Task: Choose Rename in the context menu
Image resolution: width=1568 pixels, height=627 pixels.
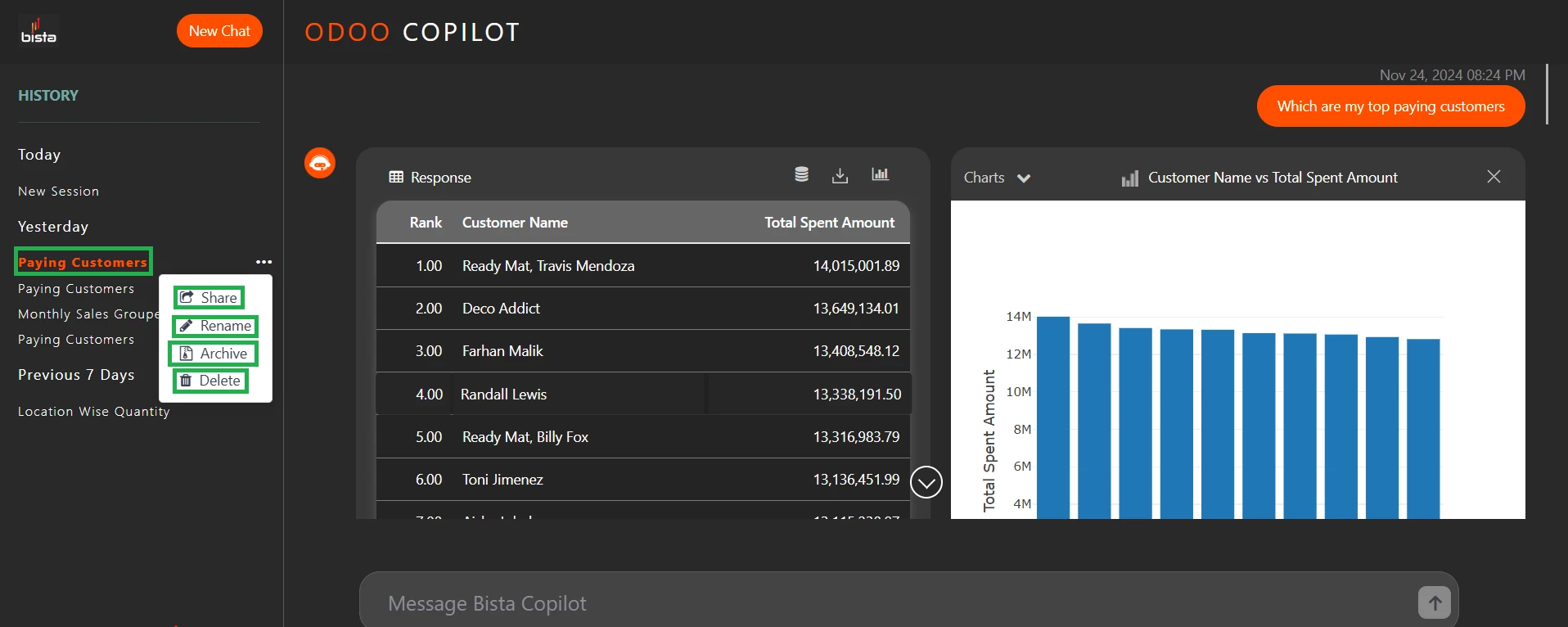Action: [215, 326]
